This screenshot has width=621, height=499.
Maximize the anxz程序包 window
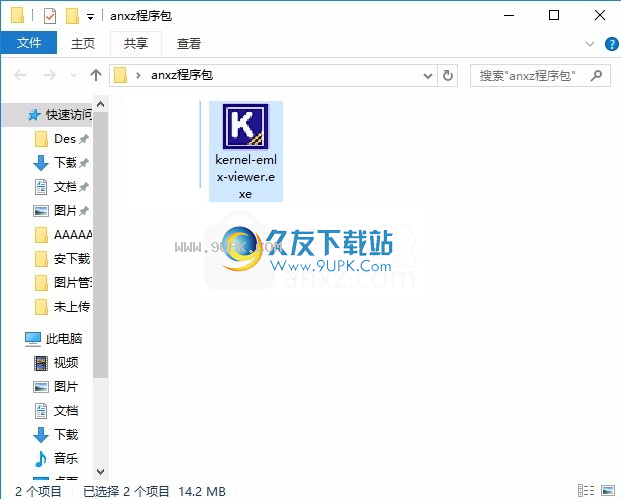pyautogui.click(x=554, y=15)
